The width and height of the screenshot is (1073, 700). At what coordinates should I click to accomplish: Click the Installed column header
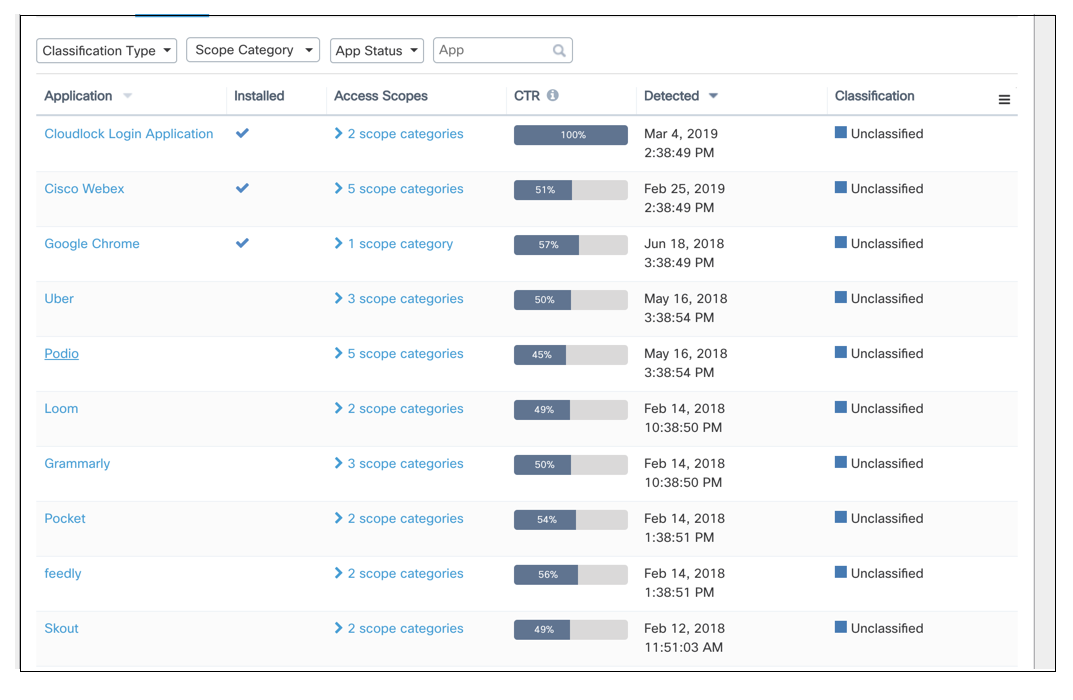coord(259,96)
